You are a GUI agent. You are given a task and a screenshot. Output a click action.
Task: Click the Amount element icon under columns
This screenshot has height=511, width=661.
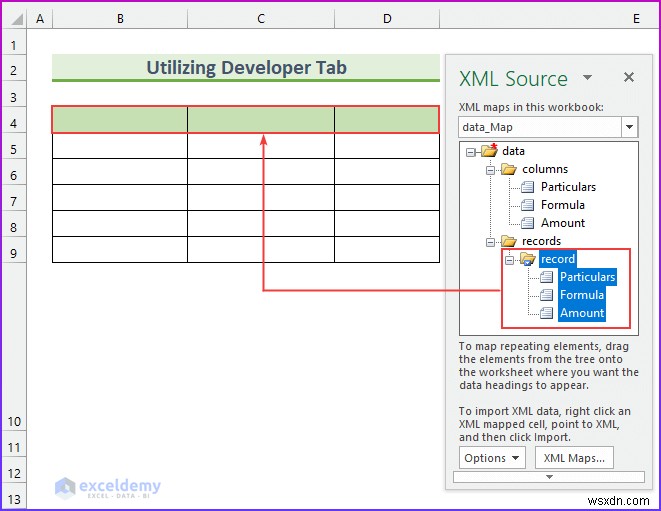[527, 223]
